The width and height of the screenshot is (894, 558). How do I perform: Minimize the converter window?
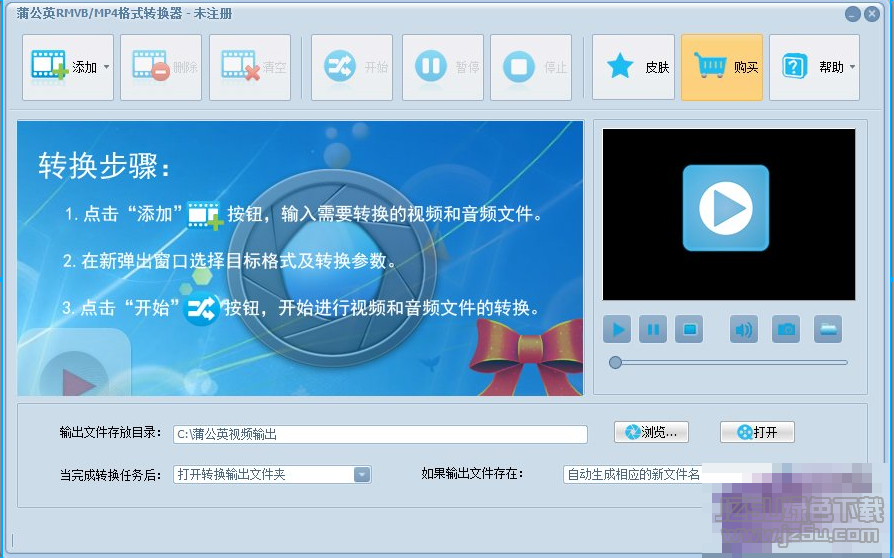click(852, 14)
